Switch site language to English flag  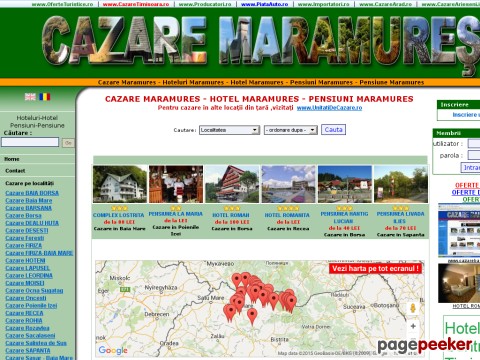pyautogui.click(x=30, y=97)
